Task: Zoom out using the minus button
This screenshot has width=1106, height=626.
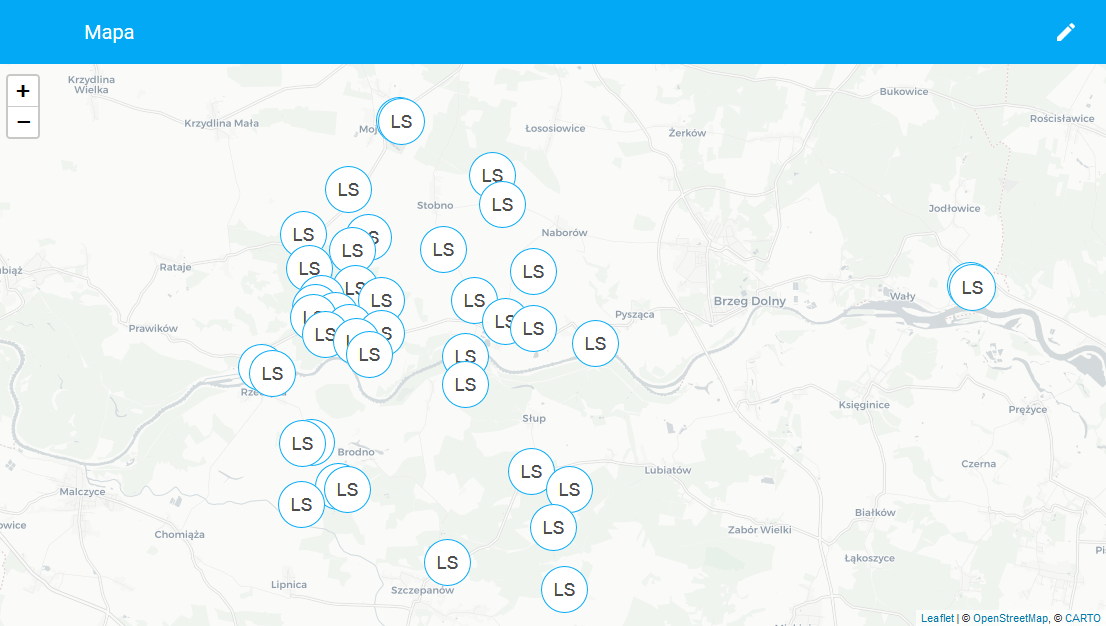Action: click(23, 122)
